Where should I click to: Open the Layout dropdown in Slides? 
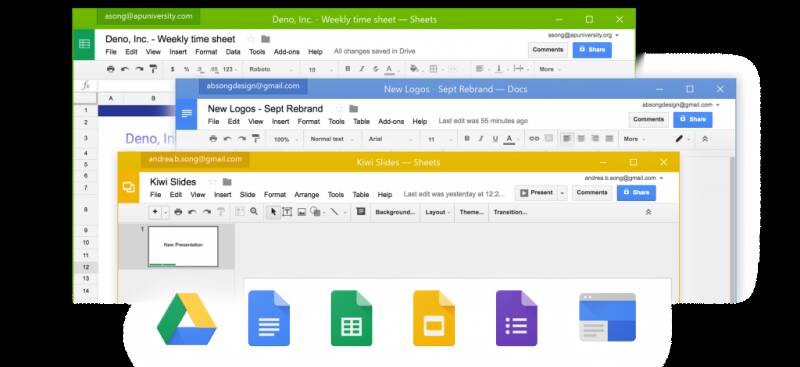point(437,212)
